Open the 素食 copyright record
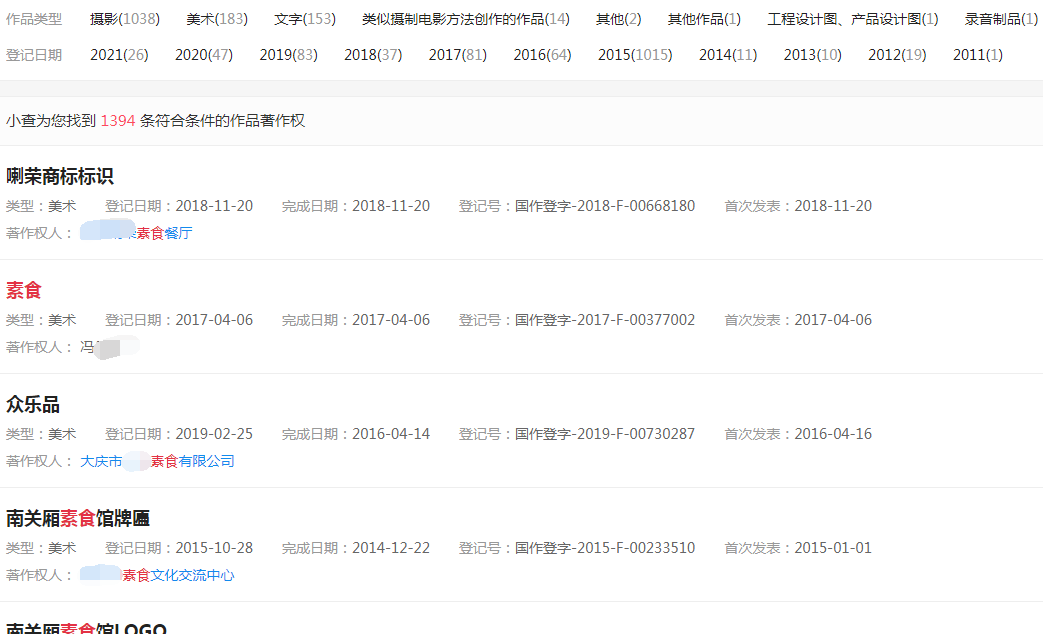The height and width of the screenshot is (634, 1043). coord(24,289)
